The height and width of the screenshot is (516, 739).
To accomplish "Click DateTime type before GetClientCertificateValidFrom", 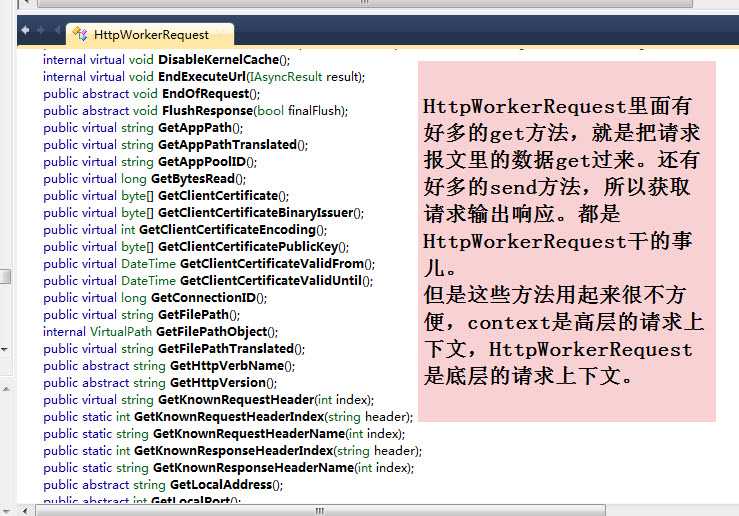I will tap(148, 263).
